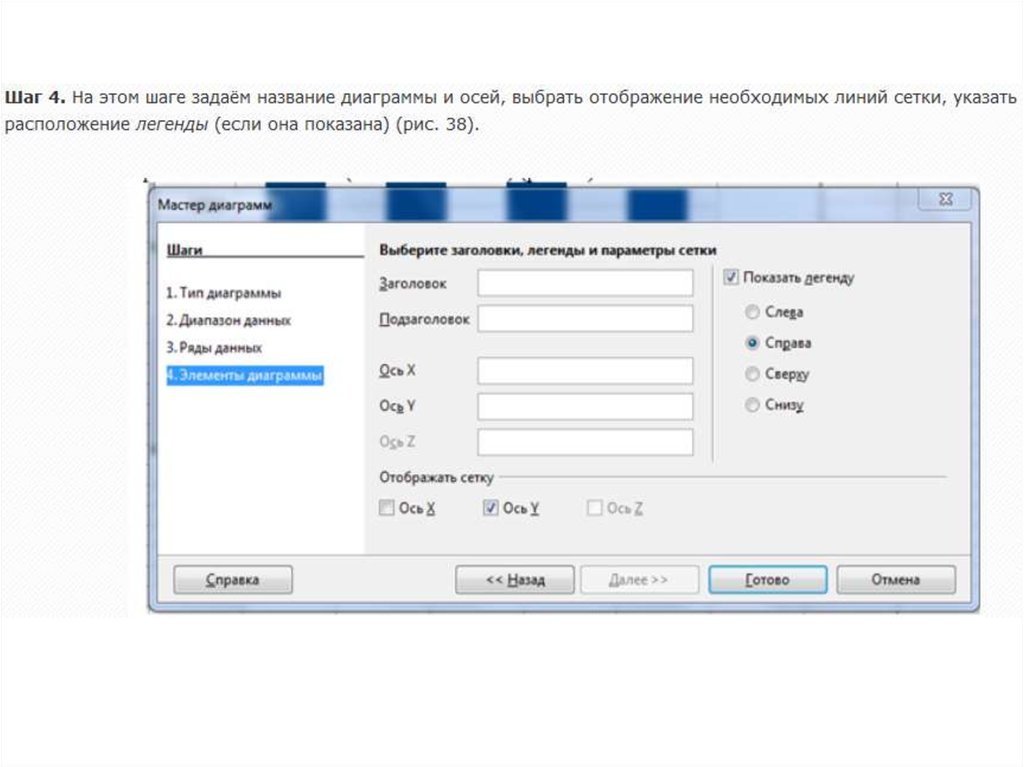
Task: Click the Отмена cancel button
Action: [895, 580]
